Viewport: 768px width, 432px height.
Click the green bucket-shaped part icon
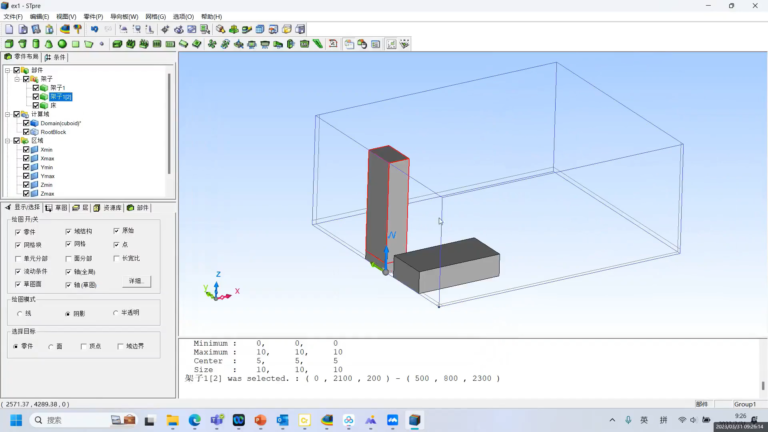pos(22,44)
